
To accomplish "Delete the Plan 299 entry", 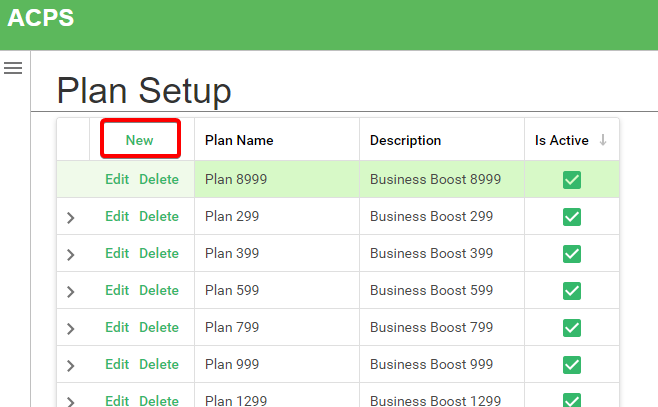I will (159, 217).
